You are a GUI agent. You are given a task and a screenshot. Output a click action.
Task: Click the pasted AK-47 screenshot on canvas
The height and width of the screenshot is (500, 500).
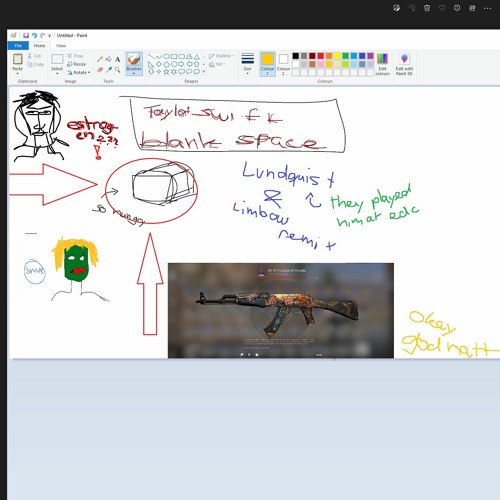[x=281, y=310]
